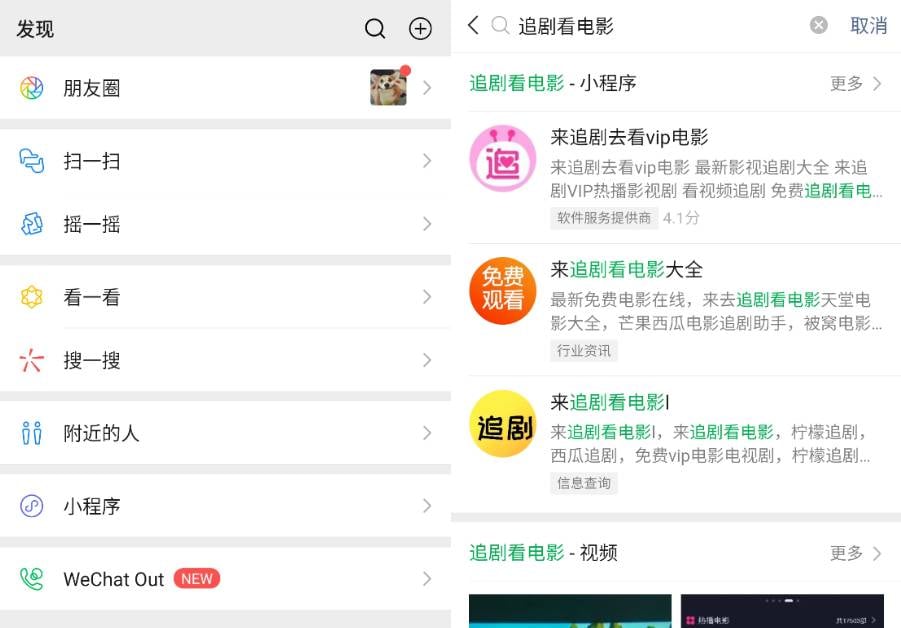Expand the 看一看 row chevron
Image resolution: width=901 pixels, height=628 pixels.
(x=427, y=297)
